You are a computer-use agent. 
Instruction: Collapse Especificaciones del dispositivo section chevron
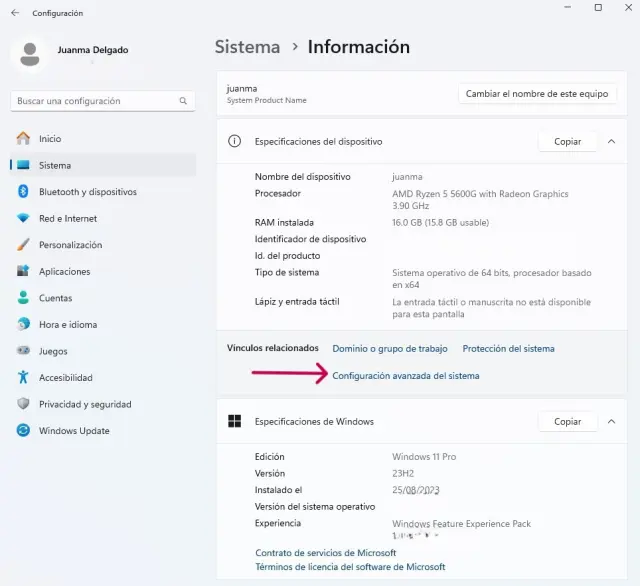pos(611,142)
